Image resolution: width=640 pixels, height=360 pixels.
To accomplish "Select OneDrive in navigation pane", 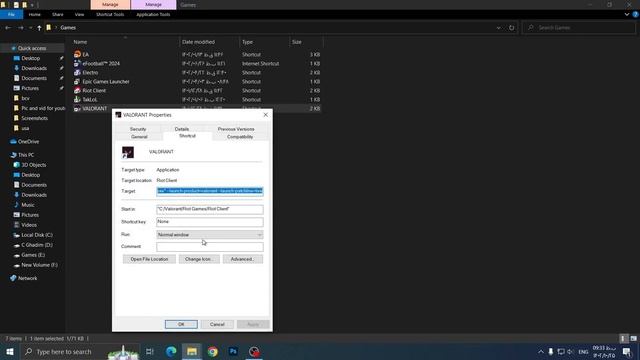I will [28, 142].
